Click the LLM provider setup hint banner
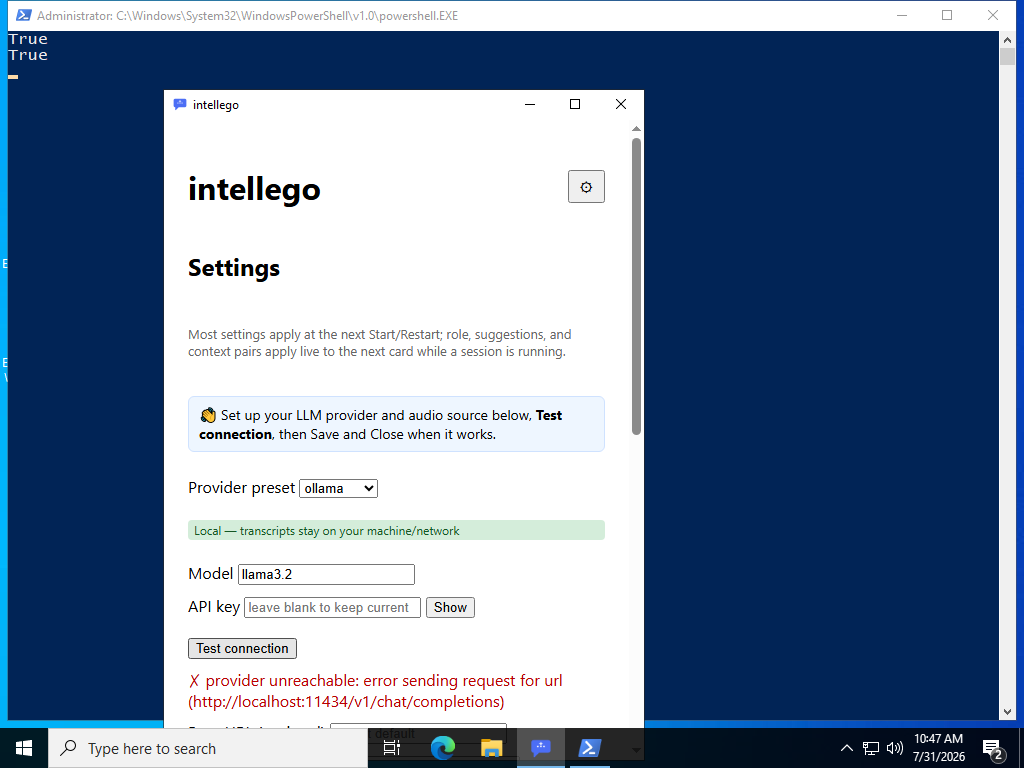1024x768 pixels. (x=396, y=424)
